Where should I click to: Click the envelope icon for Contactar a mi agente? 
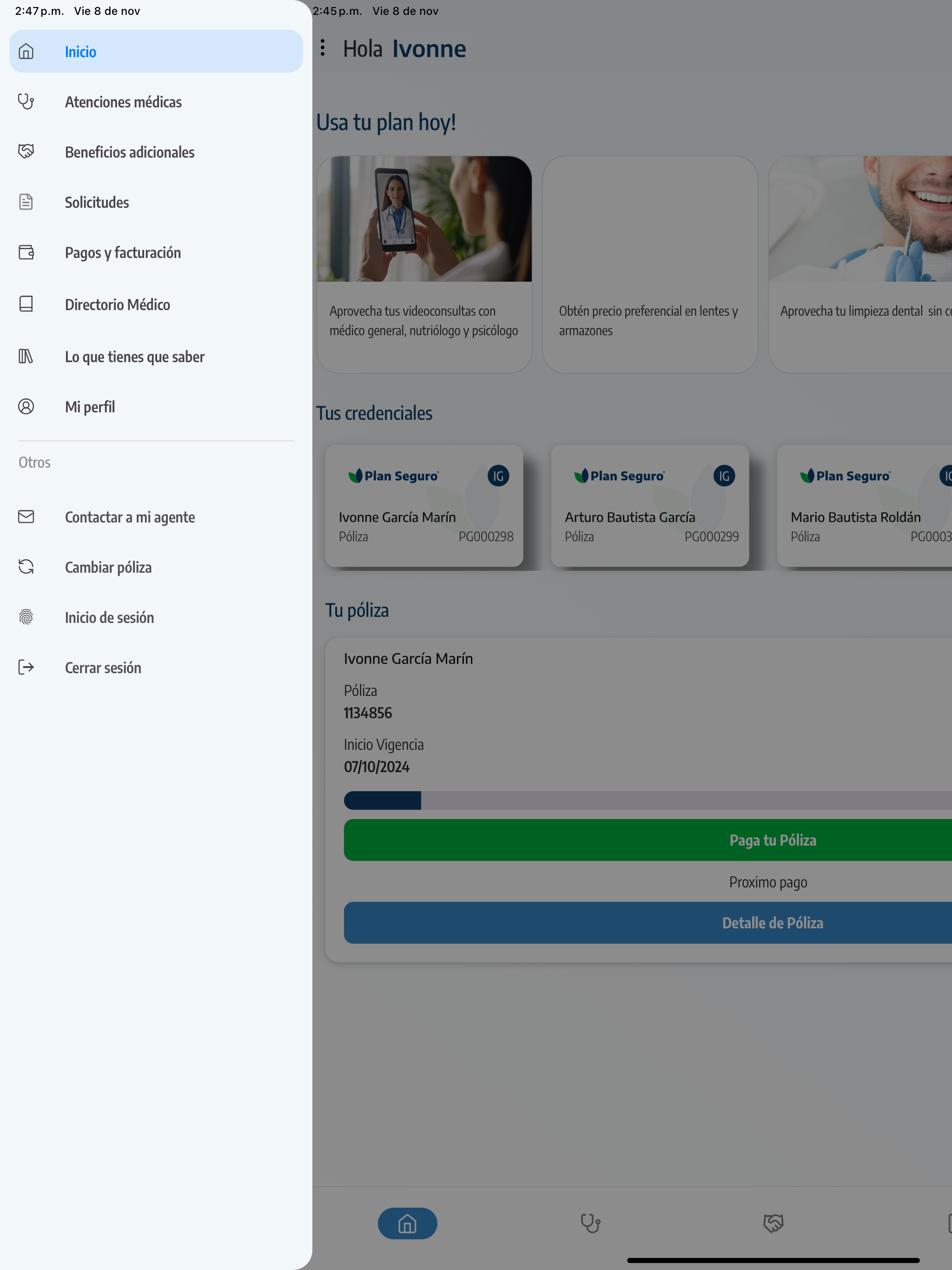[26, 517]
